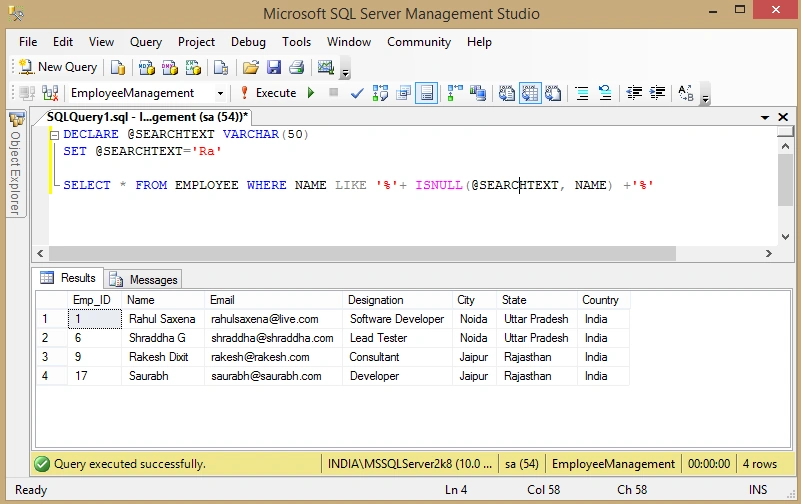Click the Save floppy disk icon
The width and height of the screenshot is (801, 504).
(x=274, y=67)
